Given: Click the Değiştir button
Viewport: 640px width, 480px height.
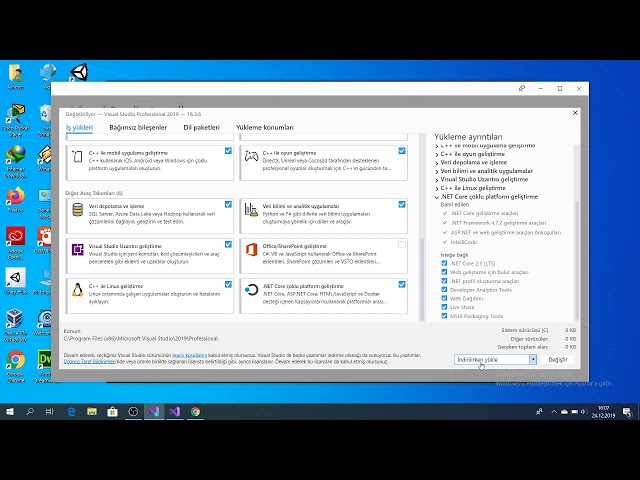Looking at the screenshot, I should tap(558, 359).
